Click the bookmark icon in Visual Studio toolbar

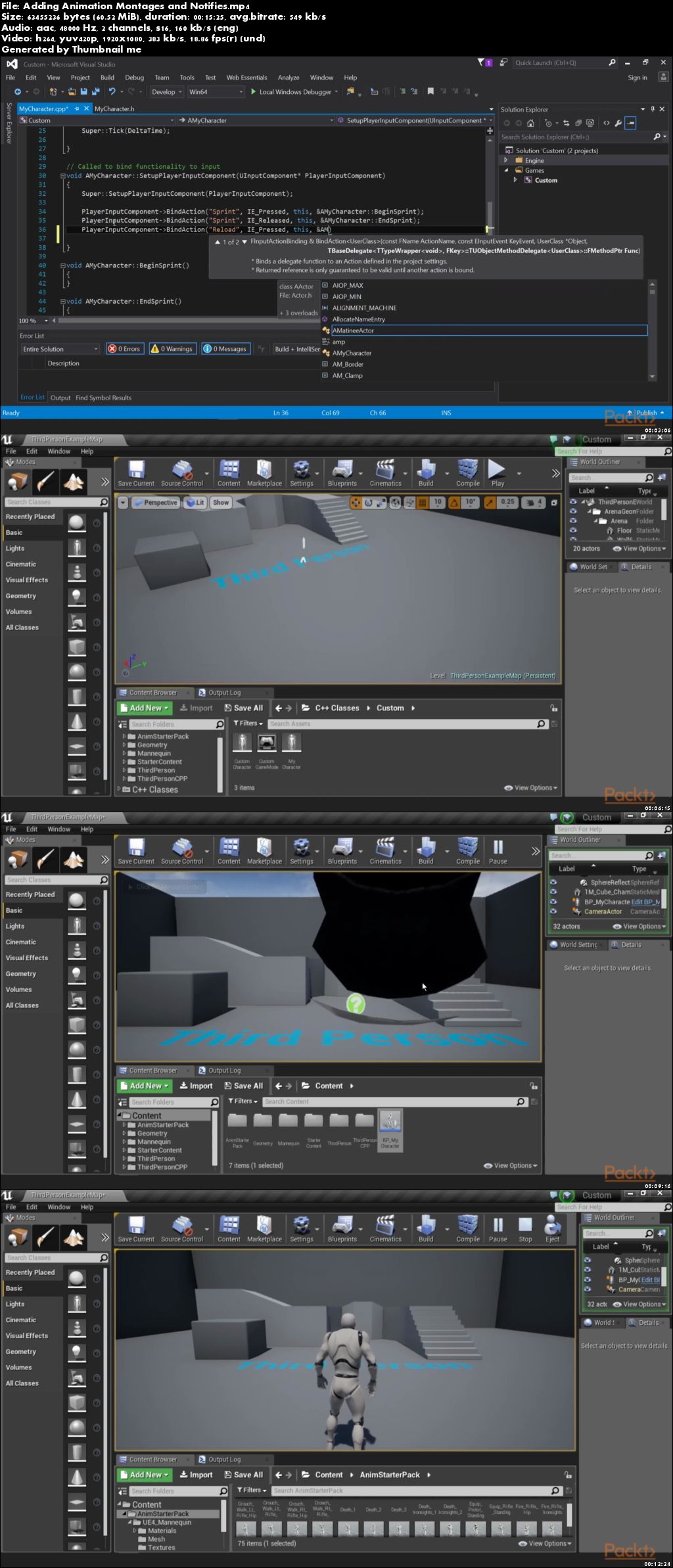pyautogui.click(x=430, y=92)
